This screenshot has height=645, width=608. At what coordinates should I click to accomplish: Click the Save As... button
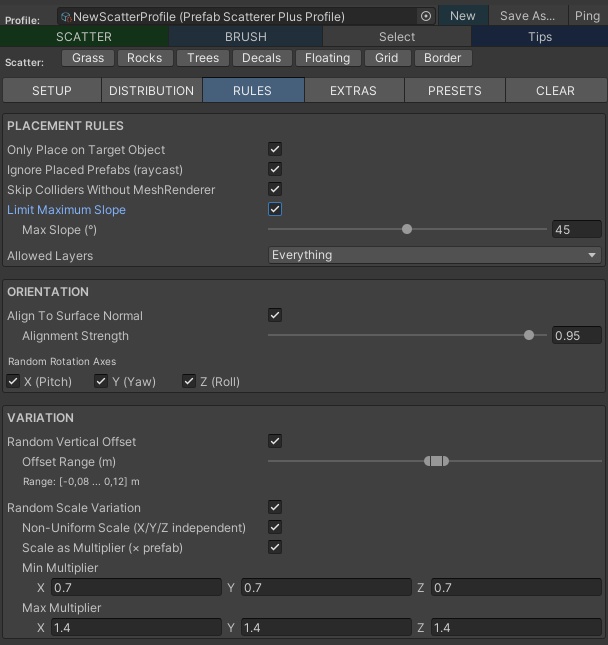point(527,16)
